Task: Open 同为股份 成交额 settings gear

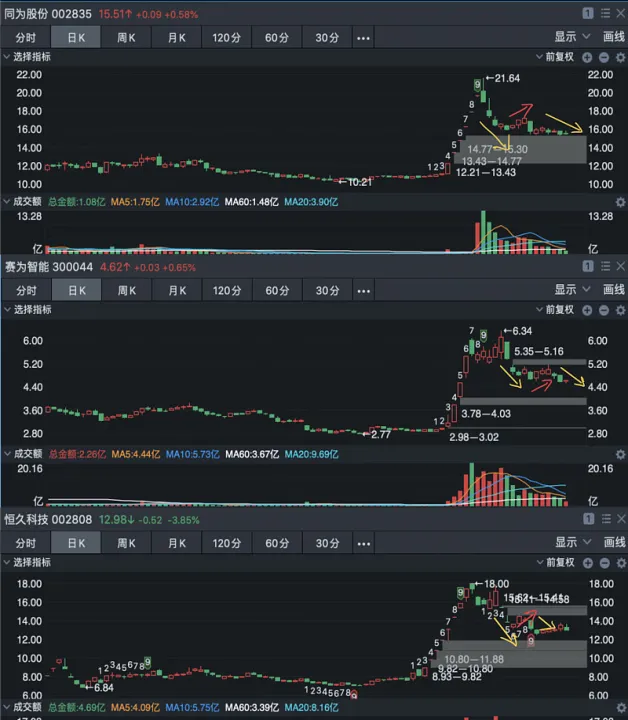Action: click(620, 202)
